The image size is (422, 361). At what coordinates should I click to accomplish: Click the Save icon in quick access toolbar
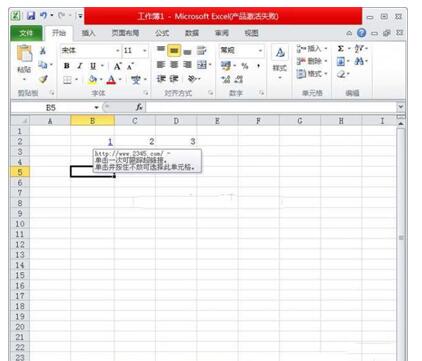(31, 16)
